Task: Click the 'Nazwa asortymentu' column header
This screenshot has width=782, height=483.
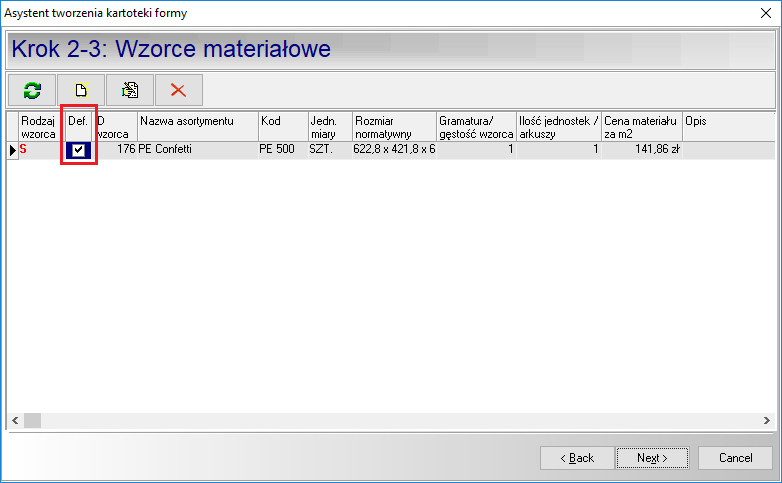Action: pyautogui.click(x=197, y=126)
